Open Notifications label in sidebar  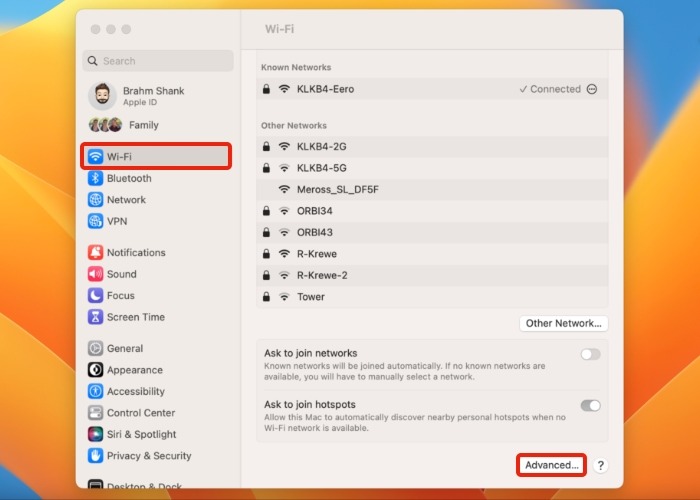click(x=136, y=252)
